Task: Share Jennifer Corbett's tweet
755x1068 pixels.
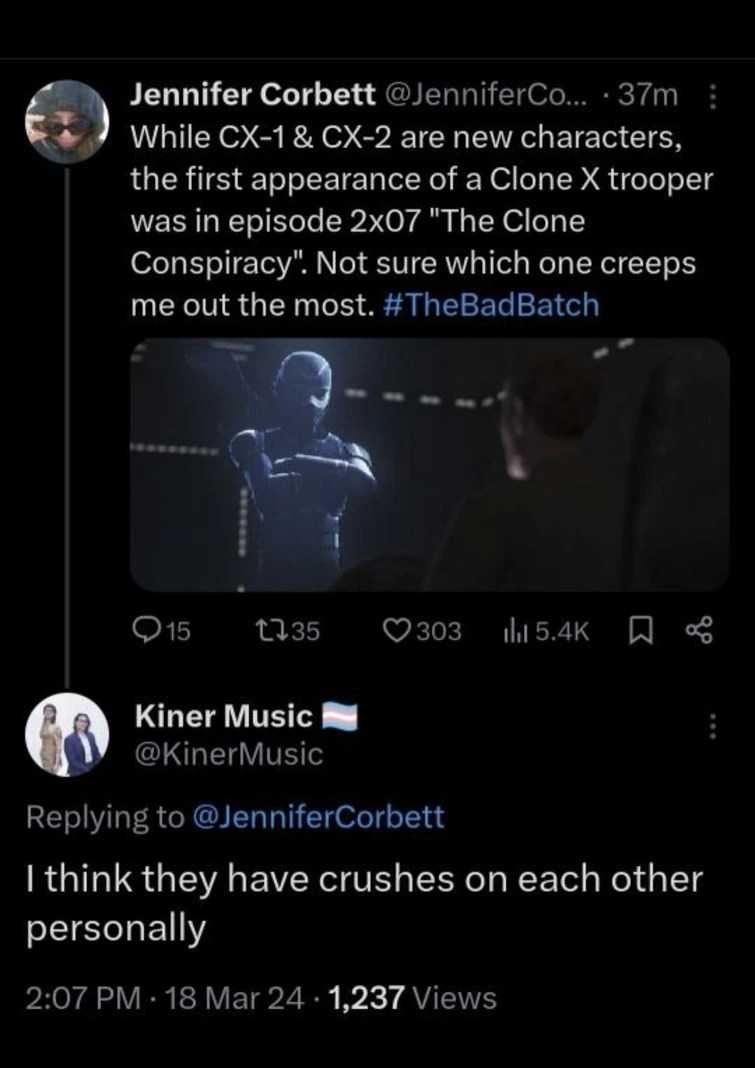Action: pyautogui.click(x=694, y=630)
